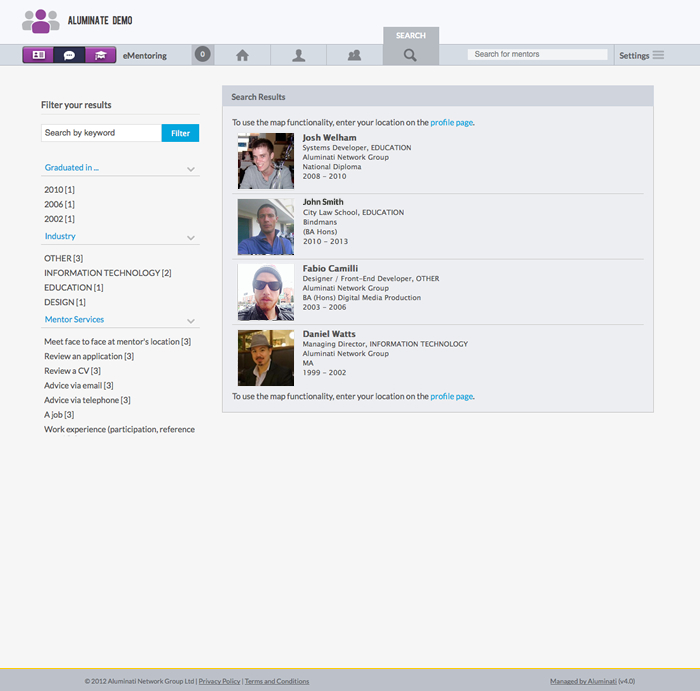This screenshot has height=691, width=700.
Task: Open Josh Welham's profile photo
Action: coord(266,161)
